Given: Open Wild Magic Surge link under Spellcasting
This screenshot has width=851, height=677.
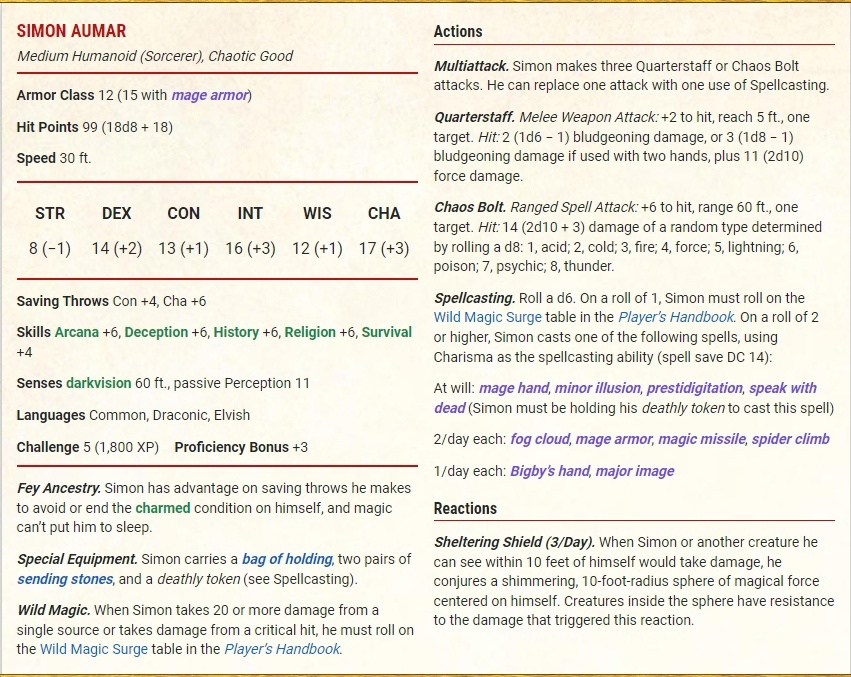Looking at the screenshot, I should 487,318.
